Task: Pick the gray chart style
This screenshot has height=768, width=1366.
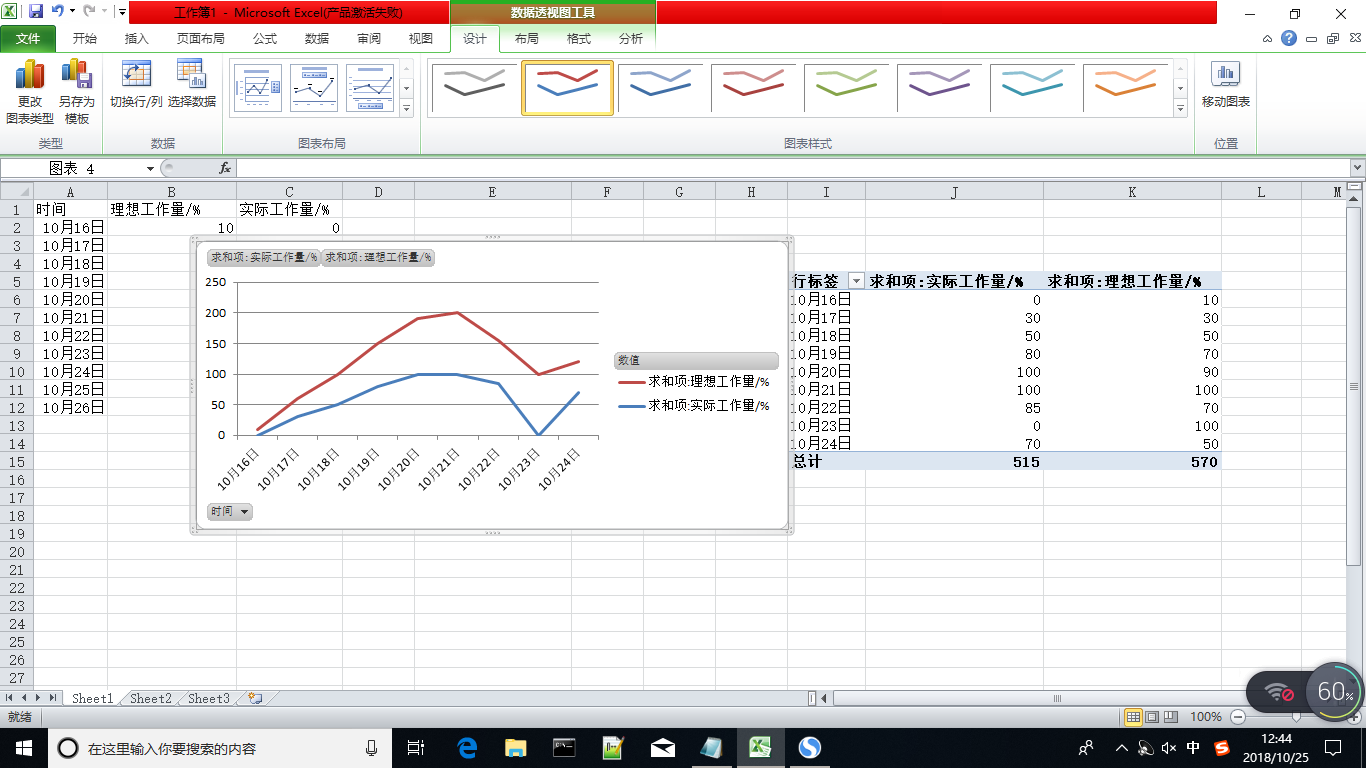Action: (x=475, y=88)
